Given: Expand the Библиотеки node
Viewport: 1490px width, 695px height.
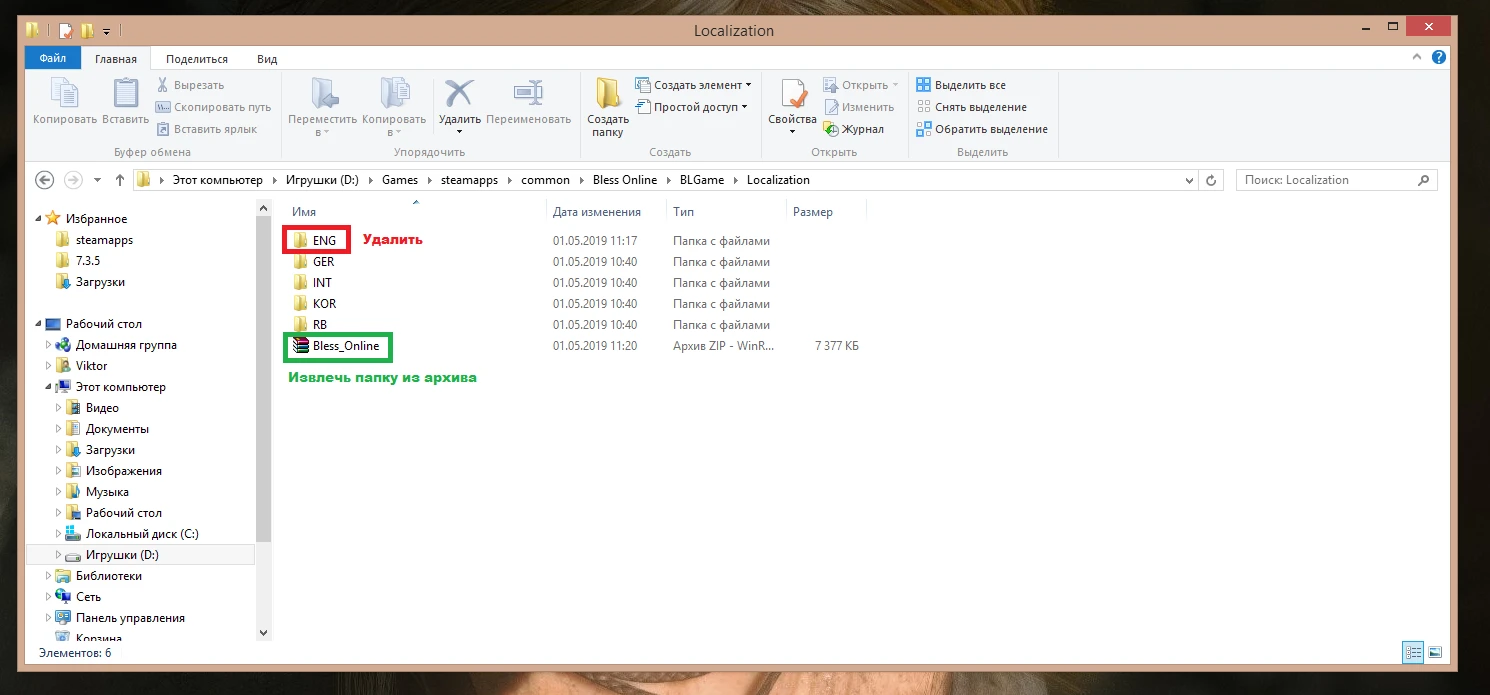Looking at the screenshot, I should click(x=49, y=576).
